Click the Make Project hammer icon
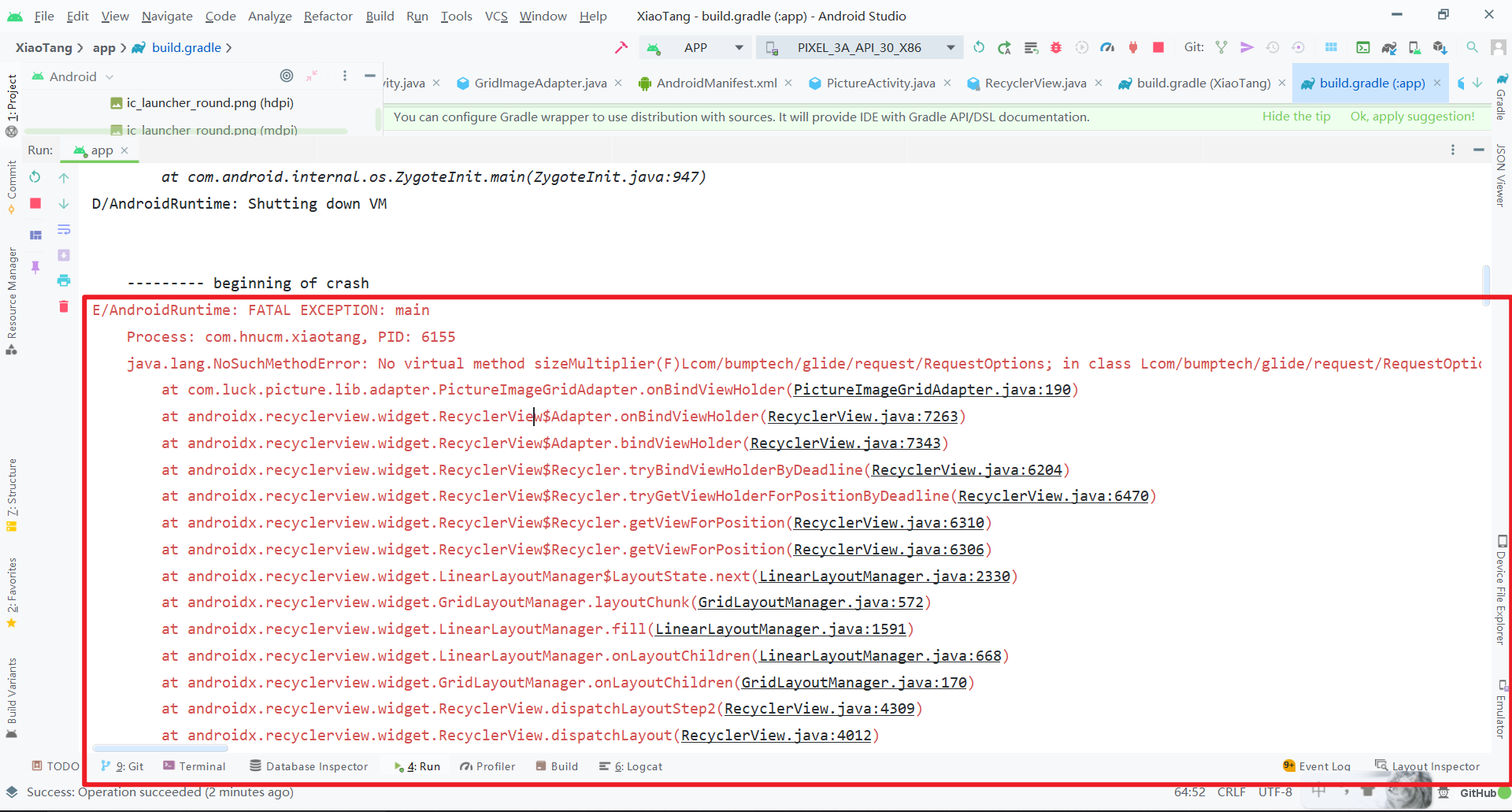This screenshot has width=1512, height=812. pos(621,47)
